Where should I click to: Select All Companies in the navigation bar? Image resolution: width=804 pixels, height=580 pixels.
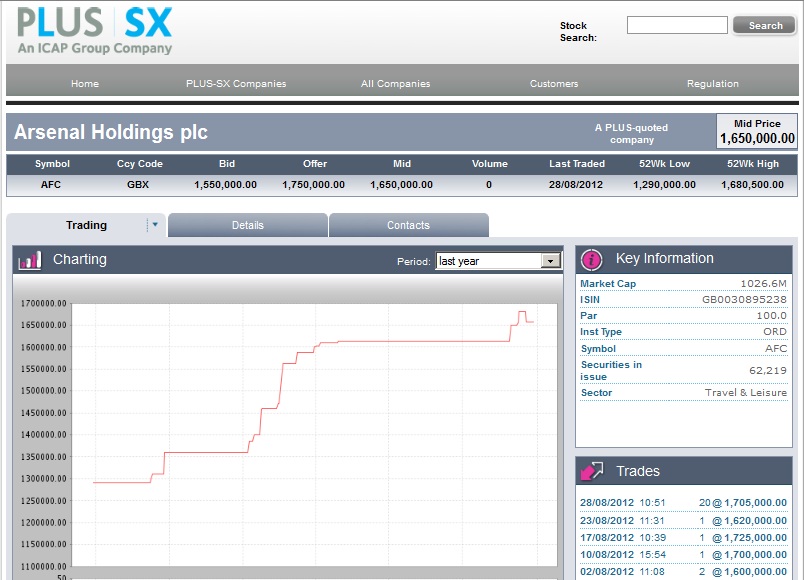pyautogui.click(x=395, y=84)
